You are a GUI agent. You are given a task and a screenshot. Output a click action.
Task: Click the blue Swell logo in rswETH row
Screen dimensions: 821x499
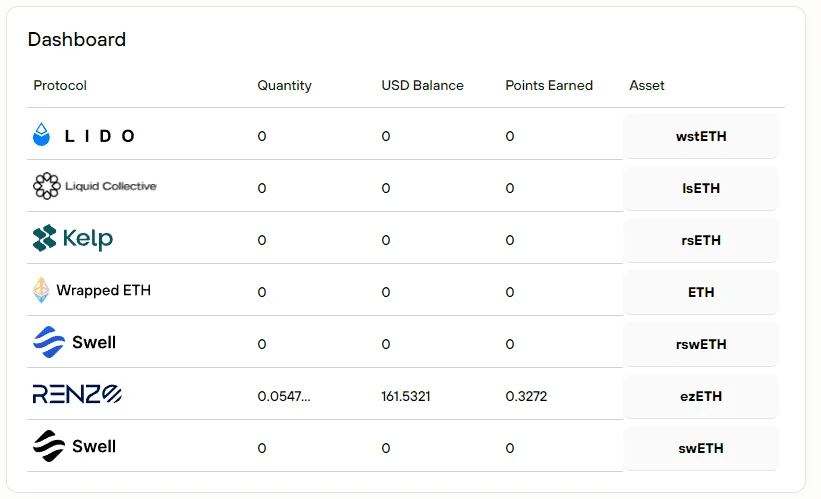tap(49, 342)
